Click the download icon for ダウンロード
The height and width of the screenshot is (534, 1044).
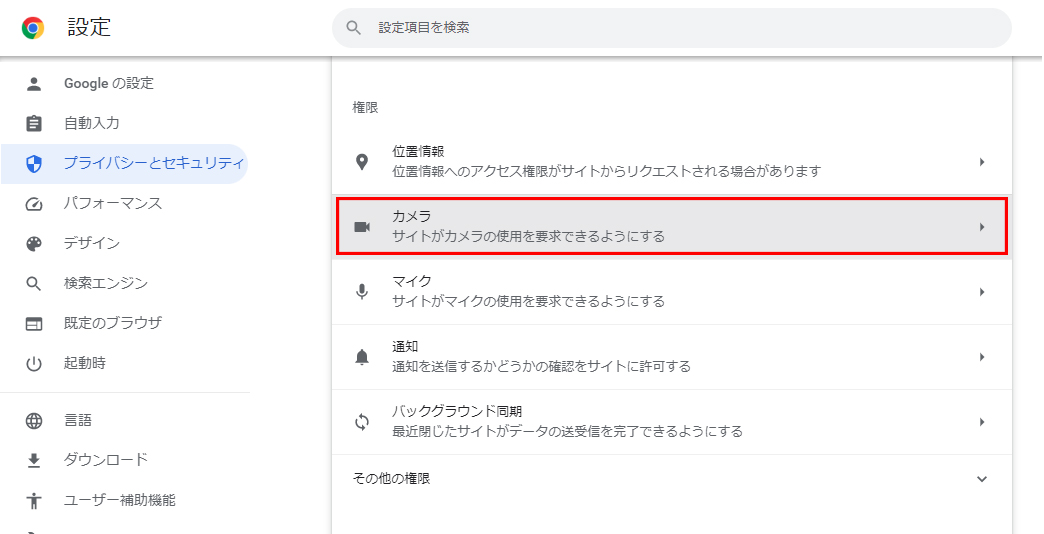point(33,460)
